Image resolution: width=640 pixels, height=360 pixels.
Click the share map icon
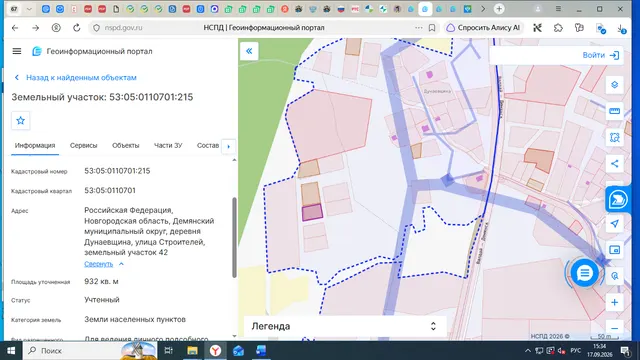614,164
